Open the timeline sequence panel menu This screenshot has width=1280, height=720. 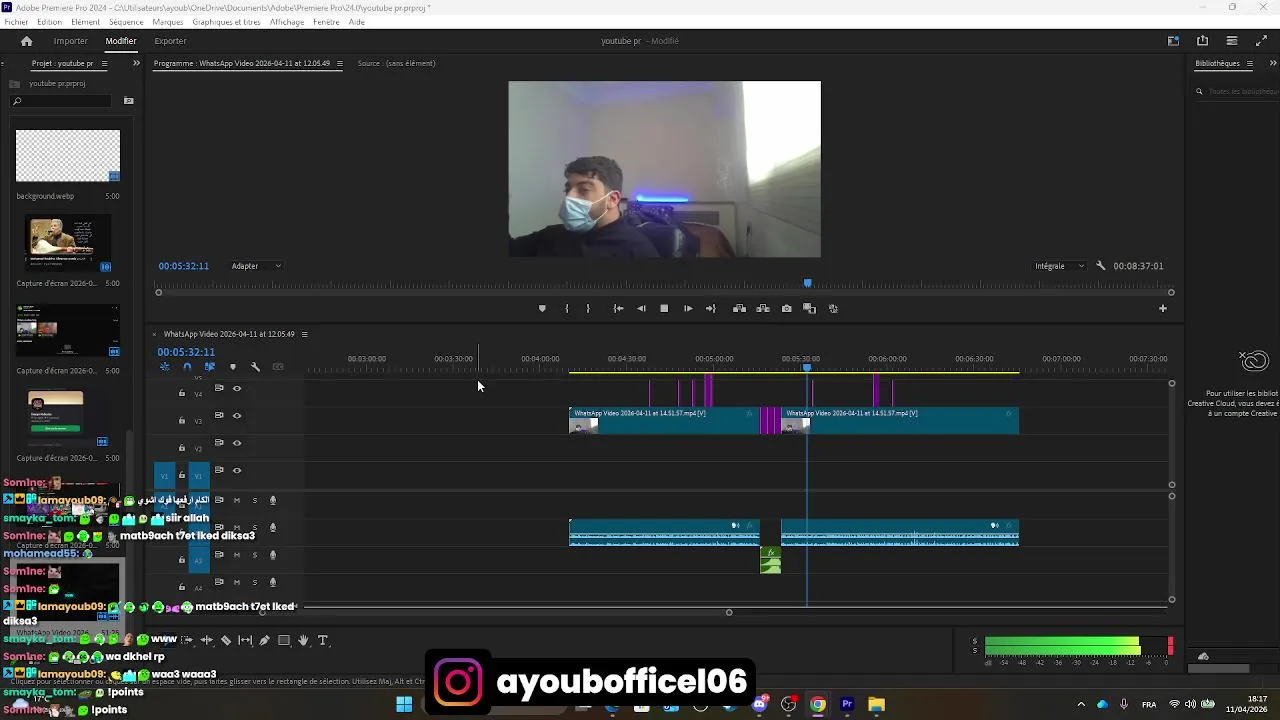coord(305,334)
